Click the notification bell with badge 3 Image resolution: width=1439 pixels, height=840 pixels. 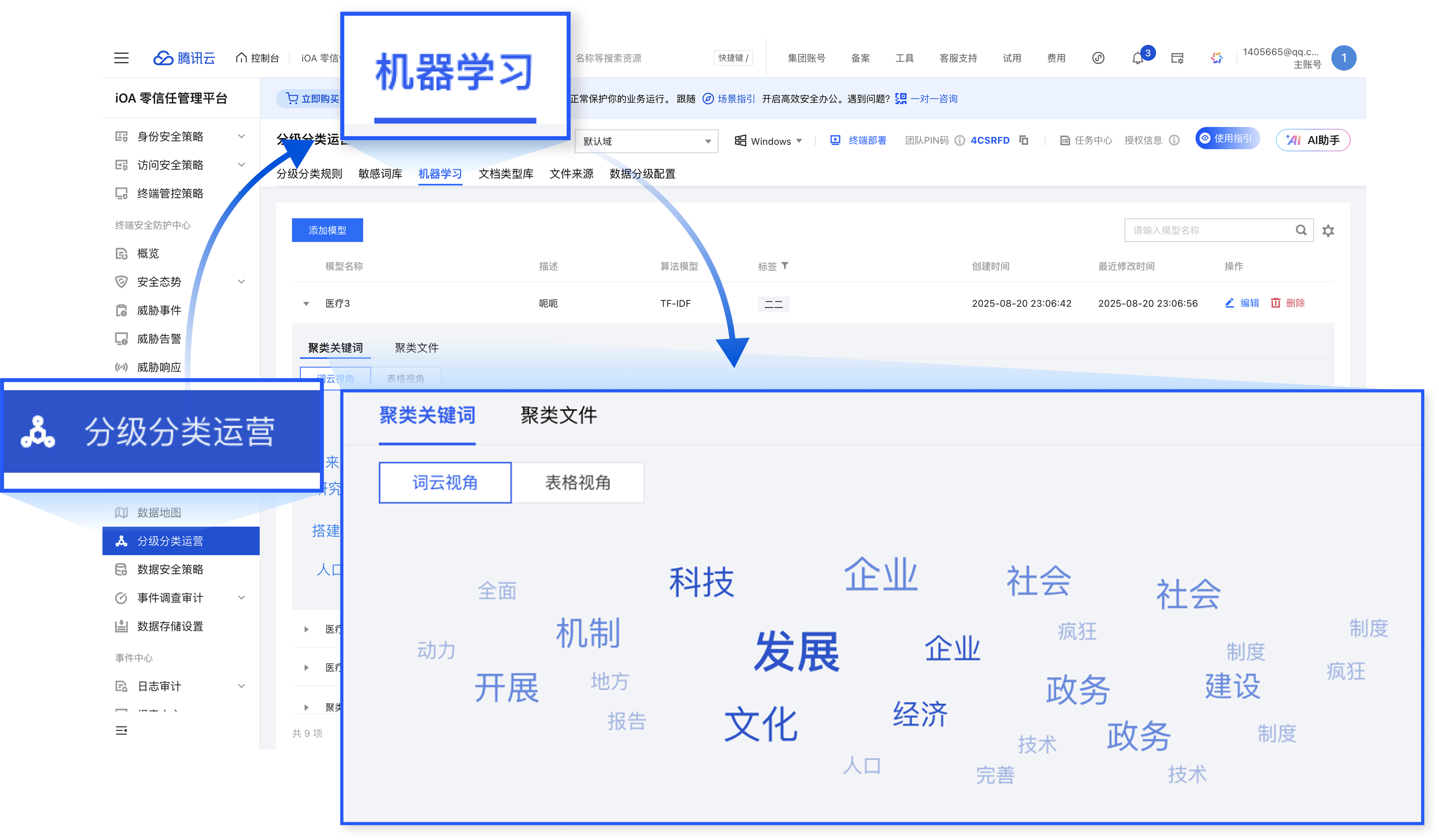pyautogui.click(x=1137, y=58)
